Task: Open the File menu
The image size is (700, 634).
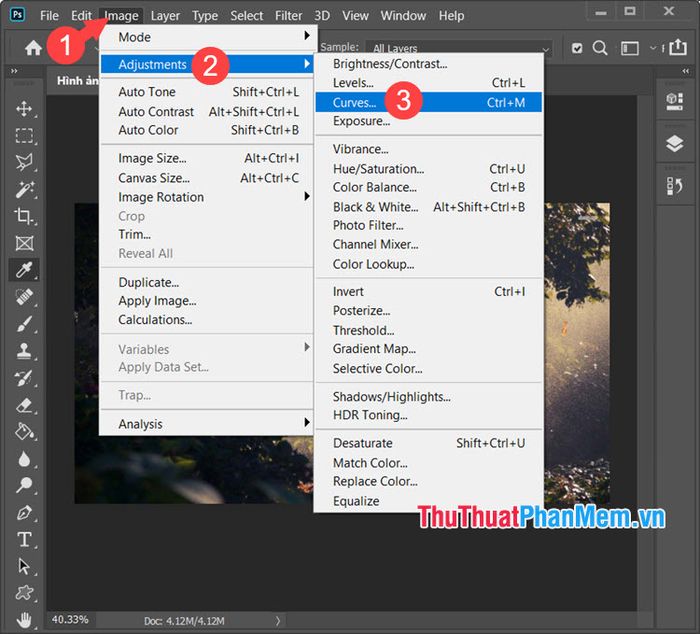Action: pos(49,16)
